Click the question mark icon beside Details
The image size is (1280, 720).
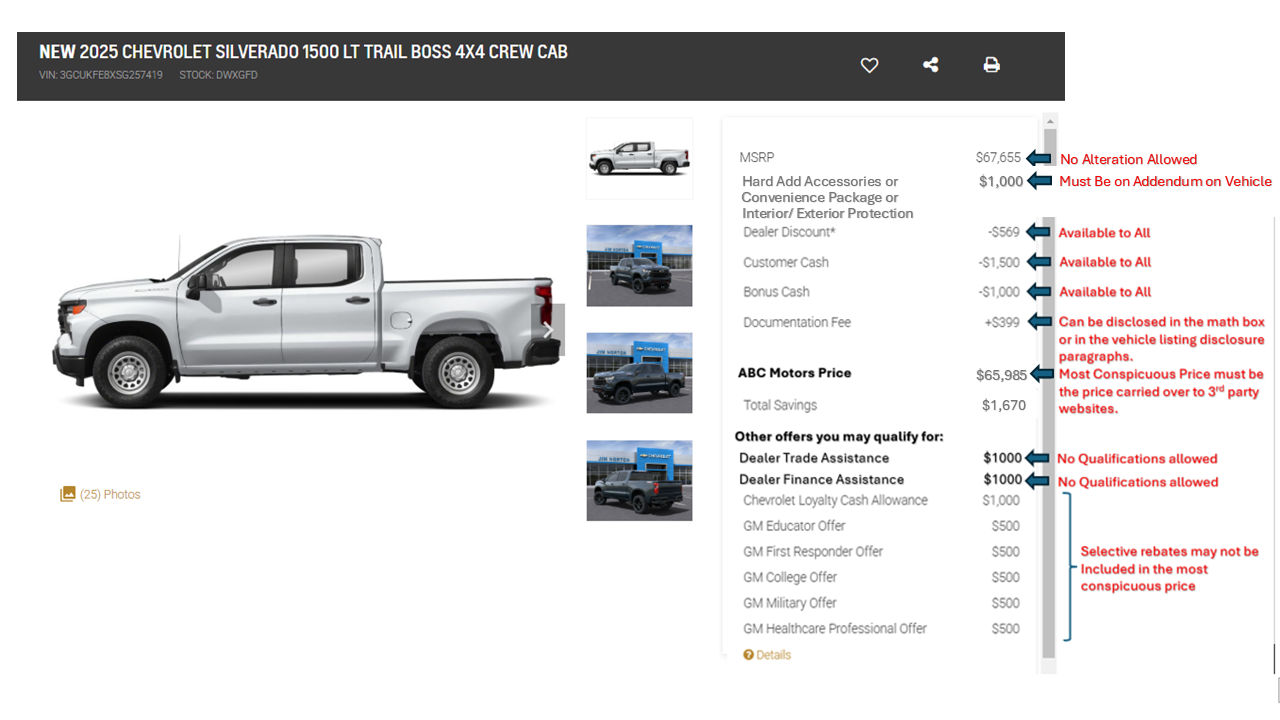point(748,655)
